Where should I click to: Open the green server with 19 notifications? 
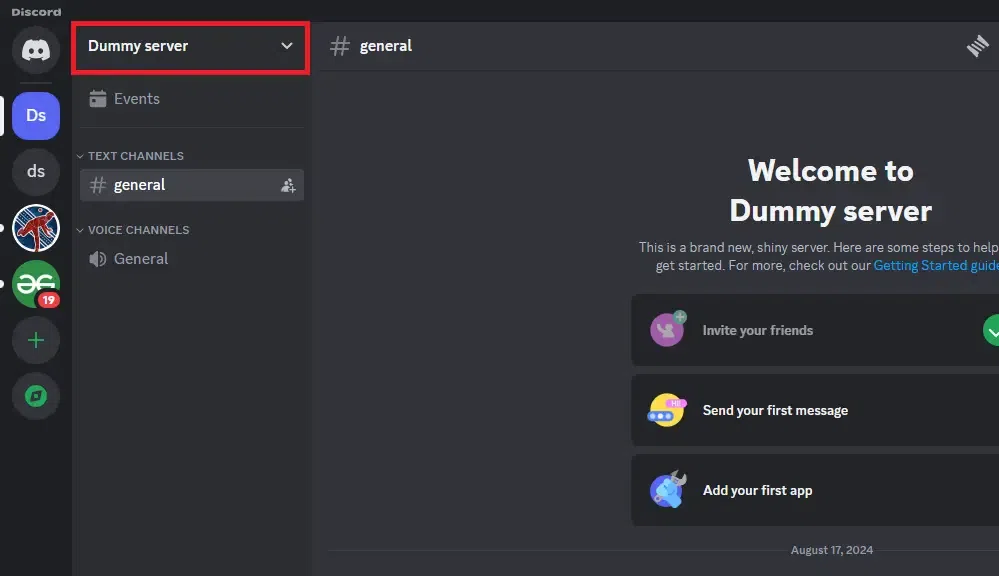pyautogui.click(x=36, y=284)
